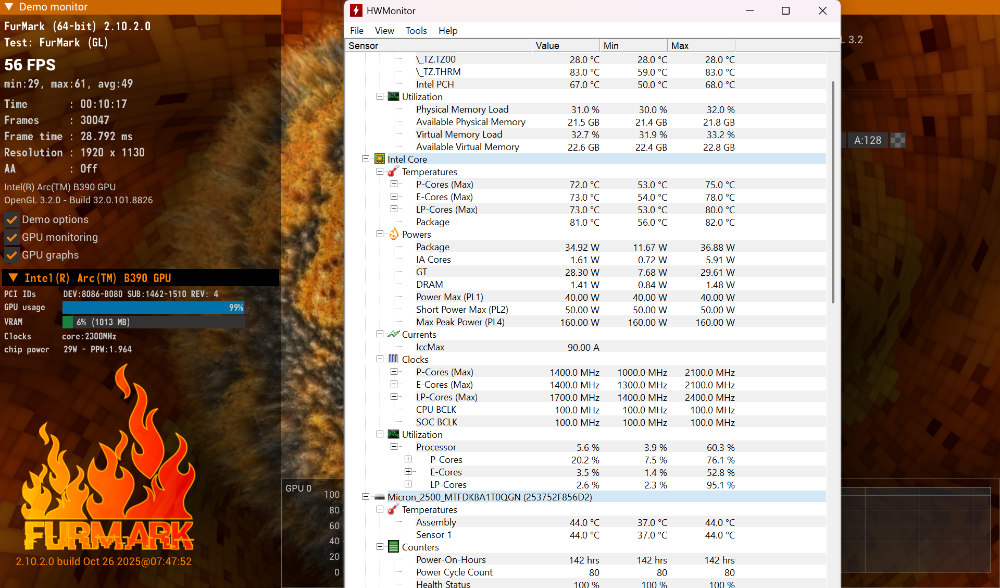This screenshot has height=588, width=1000.
Task: Collapse the Micron_2500 drive node
Action: [x=365, y=497]
